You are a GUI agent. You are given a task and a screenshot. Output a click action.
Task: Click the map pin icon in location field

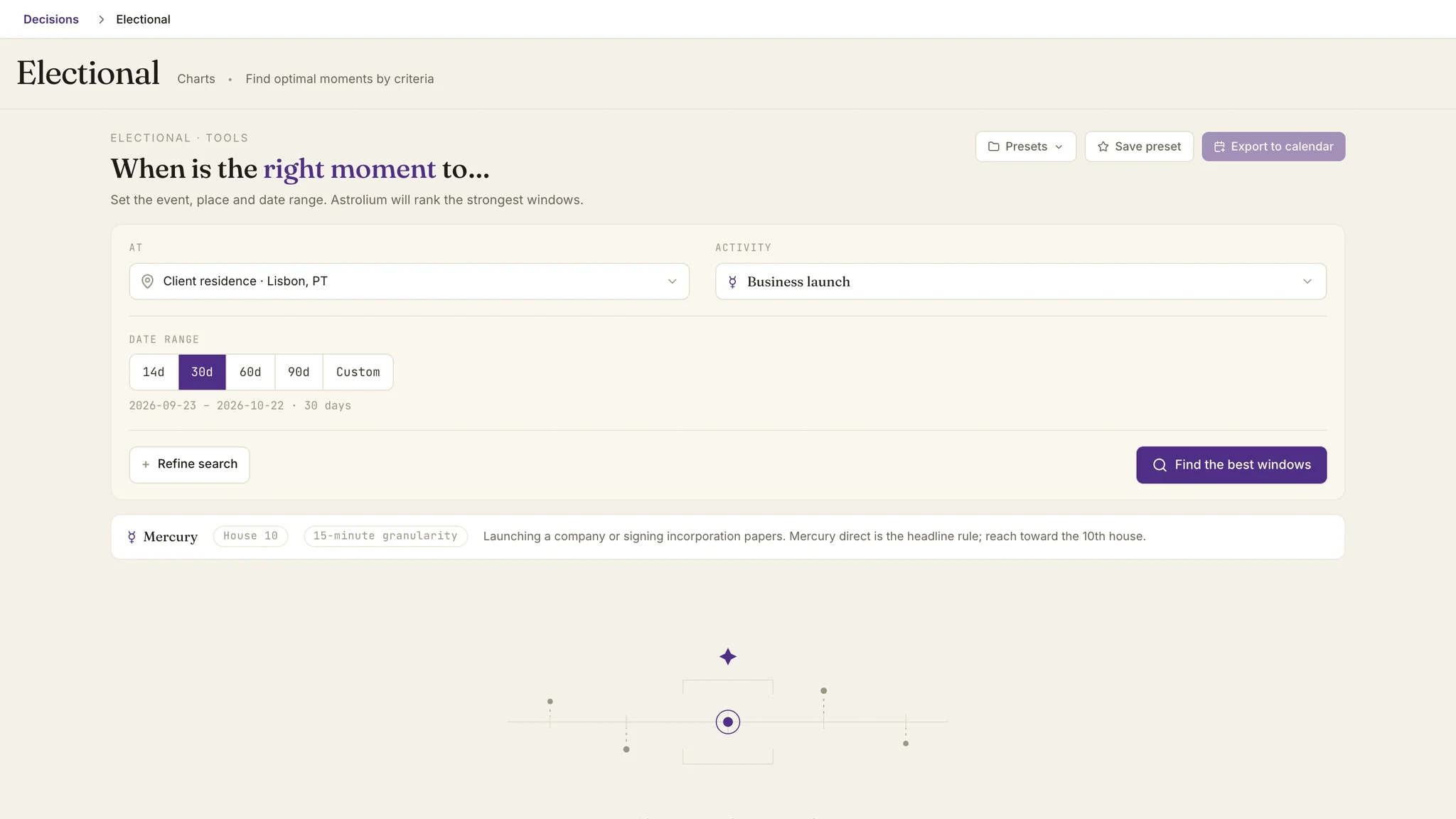point(147,282)
